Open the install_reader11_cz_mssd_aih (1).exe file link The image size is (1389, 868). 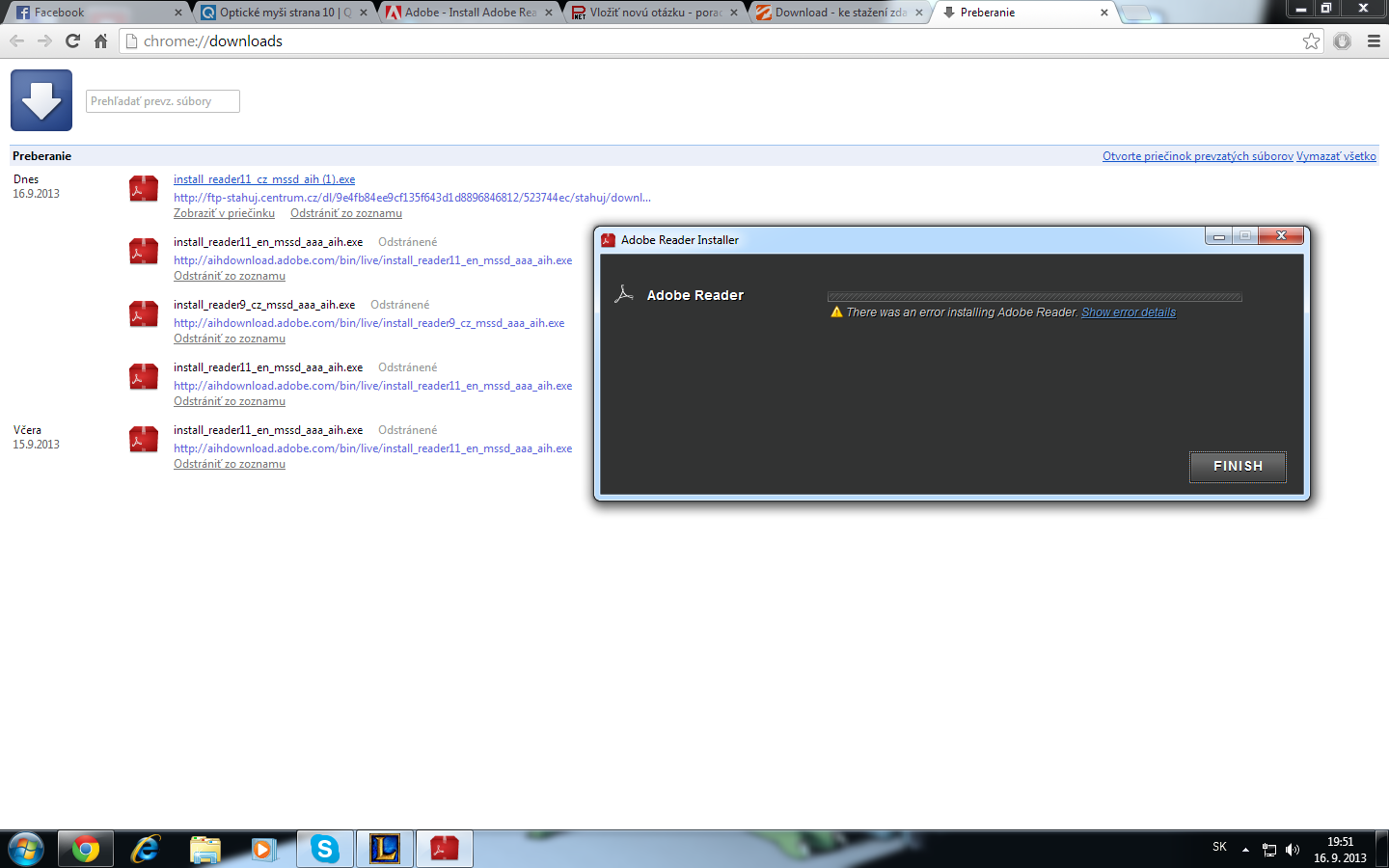click(264, 179)
